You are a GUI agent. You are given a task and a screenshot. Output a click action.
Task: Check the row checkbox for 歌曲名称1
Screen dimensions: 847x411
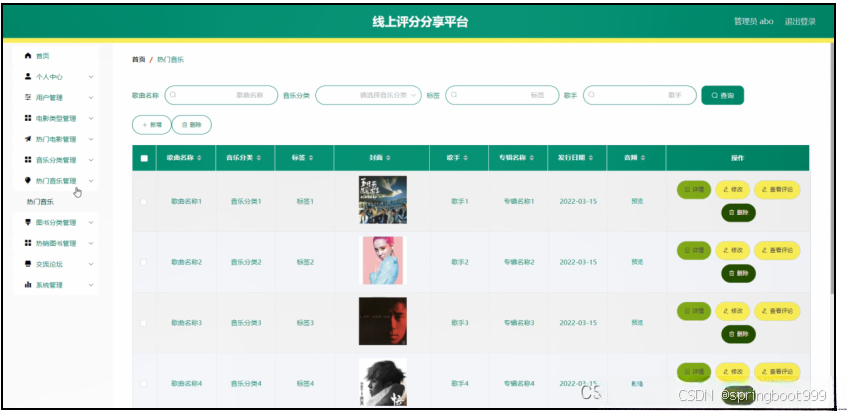144,201
